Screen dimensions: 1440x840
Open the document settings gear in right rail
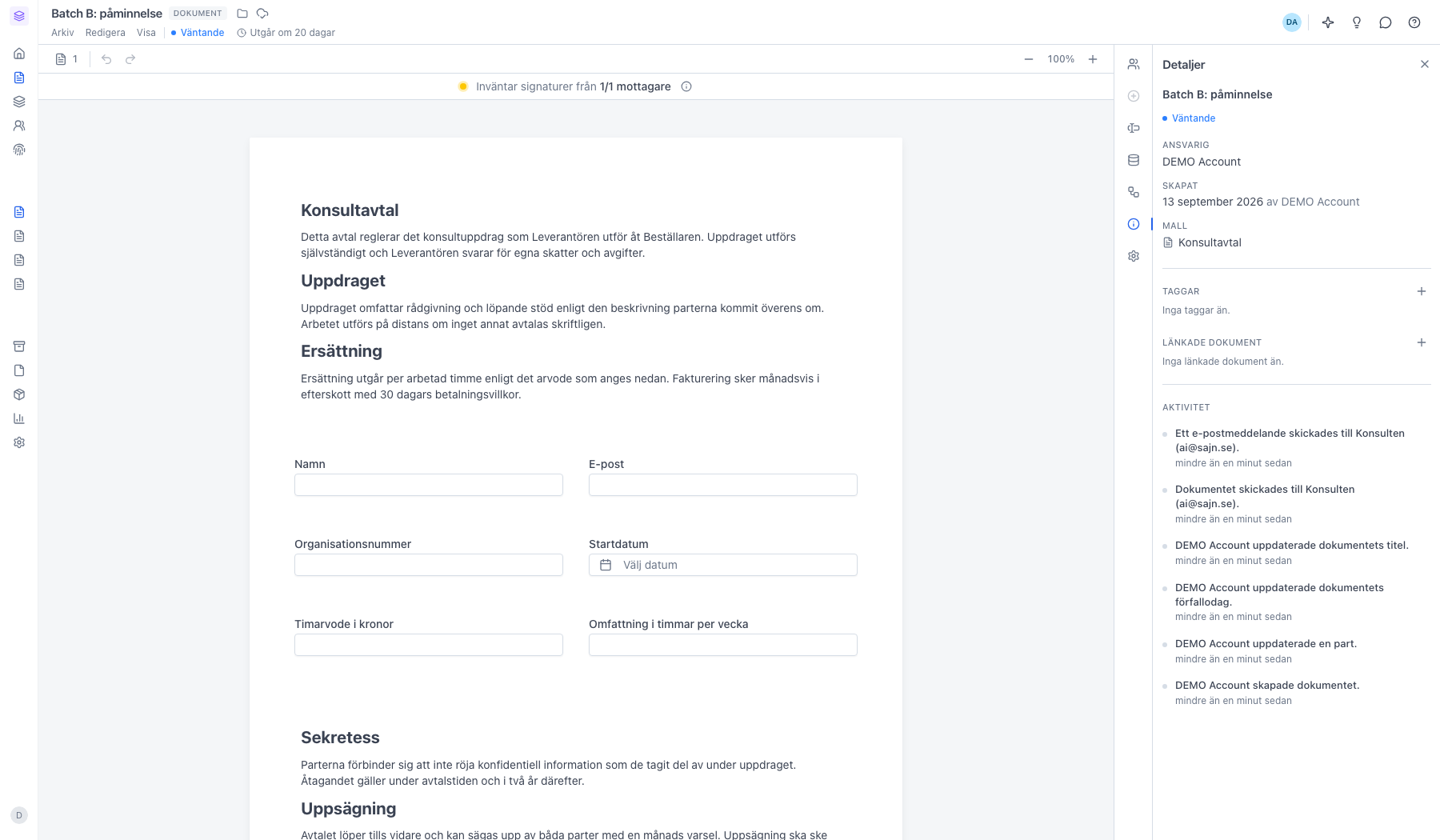tap(1134, 256)
